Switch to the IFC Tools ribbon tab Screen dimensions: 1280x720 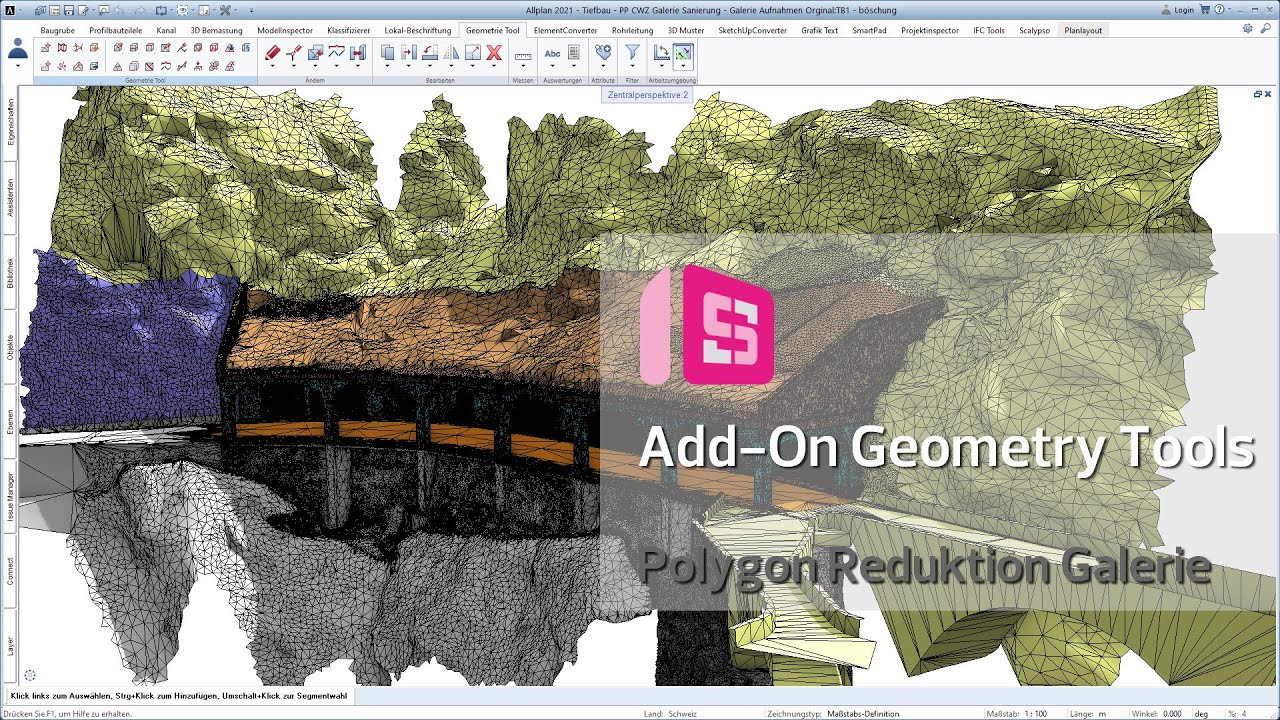[989, 30]
